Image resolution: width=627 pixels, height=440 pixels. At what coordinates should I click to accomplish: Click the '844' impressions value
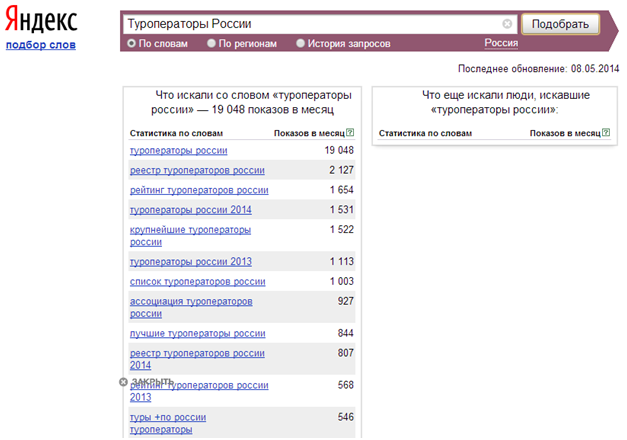pos(345,333)
